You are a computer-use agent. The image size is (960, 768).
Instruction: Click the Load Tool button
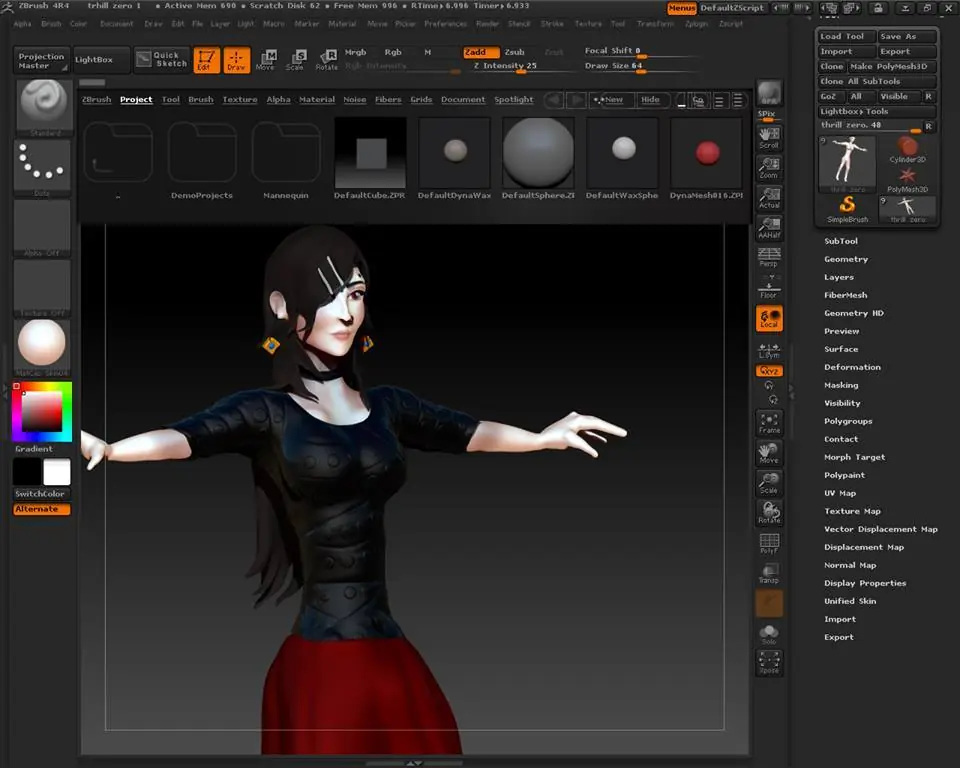coord(846,36)
